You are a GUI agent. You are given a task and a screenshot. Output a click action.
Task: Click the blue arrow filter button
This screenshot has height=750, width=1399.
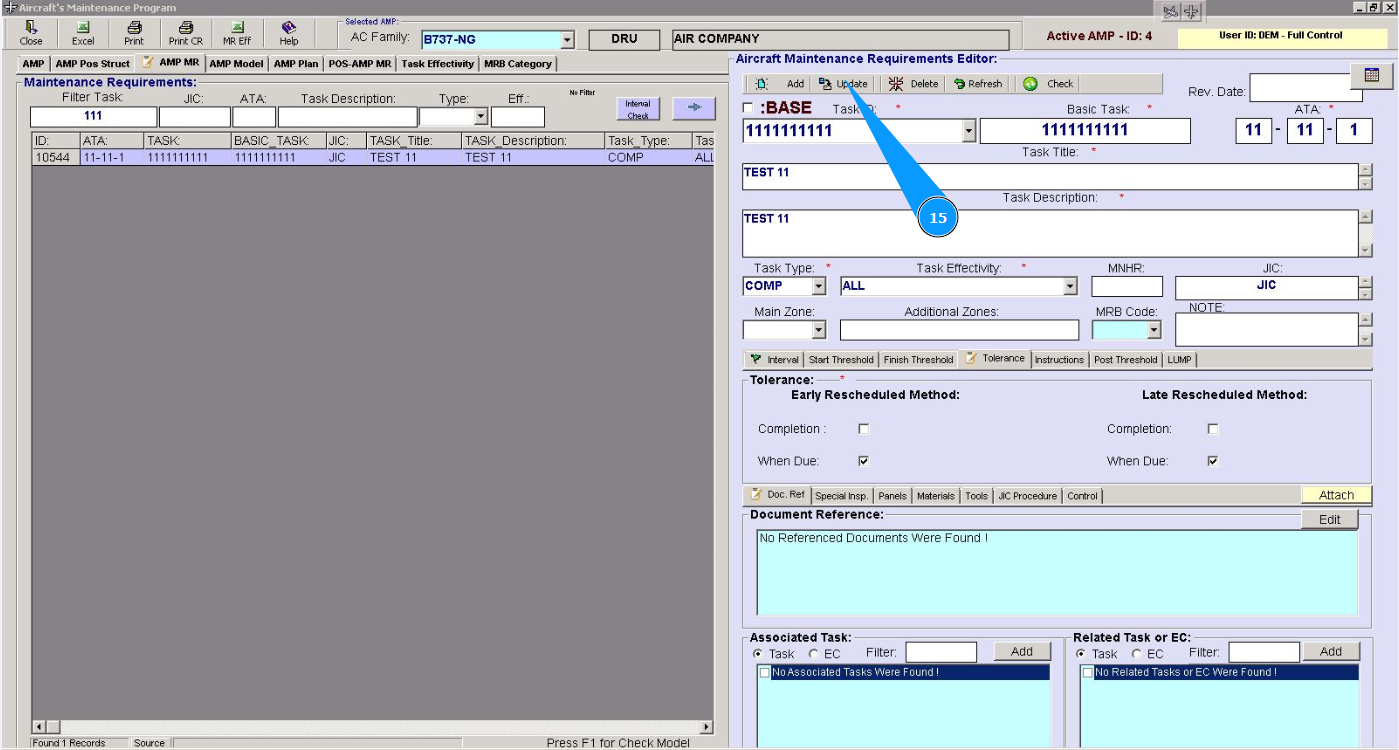pos(694,107)
